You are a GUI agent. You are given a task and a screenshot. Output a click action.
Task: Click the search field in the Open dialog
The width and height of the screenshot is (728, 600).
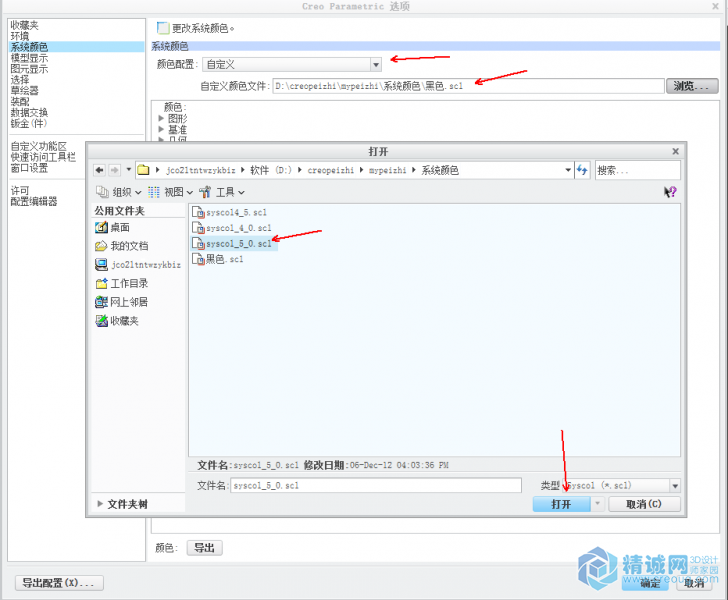[x=637, y=170]
